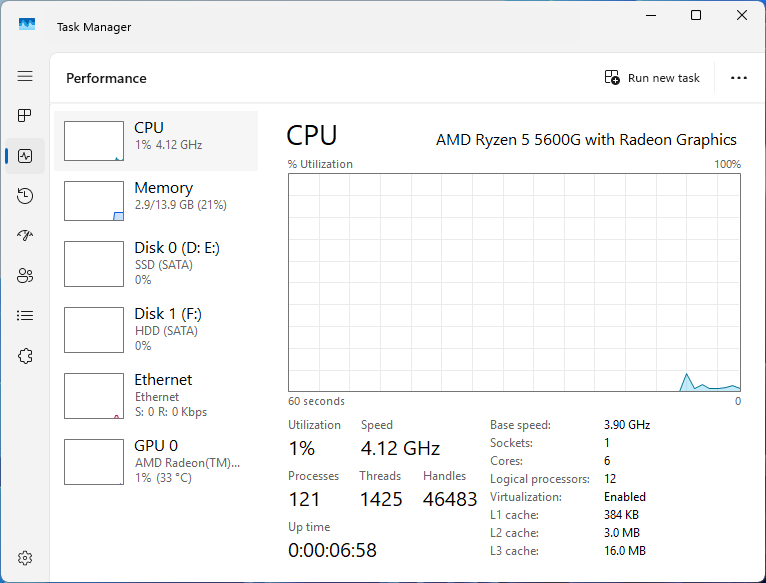Click the L2 cache 3.0 MB value
This screenshot has height=583, width=766.
[x=621, y=533]
